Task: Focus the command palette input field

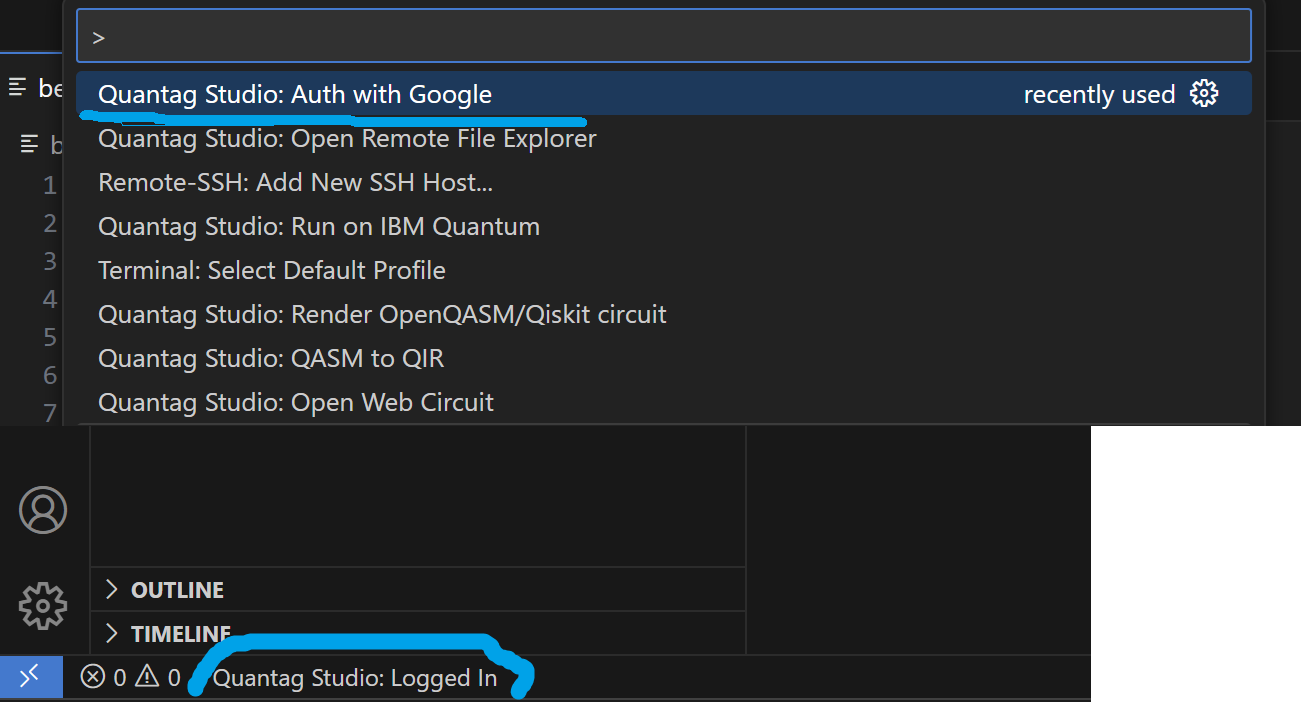Action: point(664,38)
